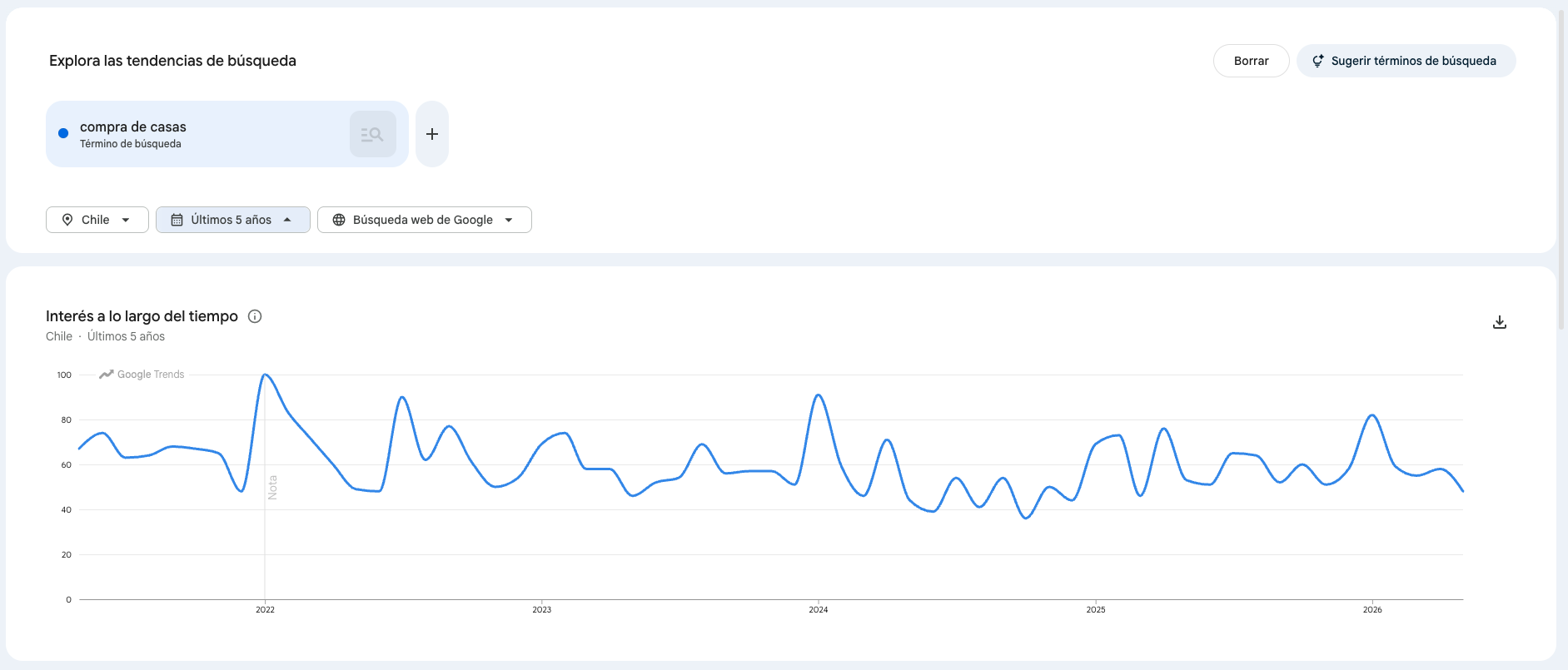Download the interest over time chart
This screenshot has width=1568, height=670.
point(1500,322)
